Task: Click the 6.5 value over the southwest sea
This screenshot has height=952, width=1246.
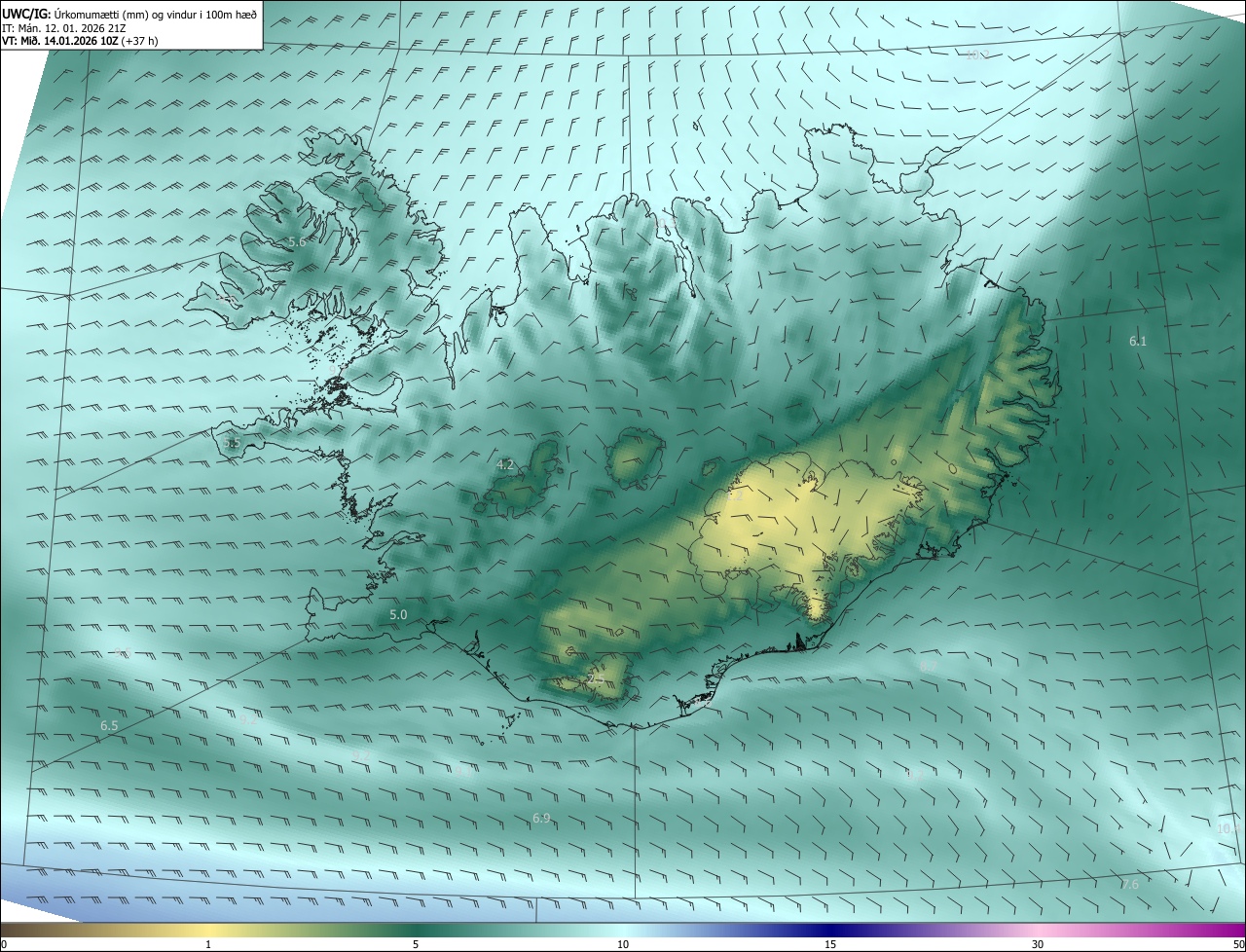Action: [109, 726]
